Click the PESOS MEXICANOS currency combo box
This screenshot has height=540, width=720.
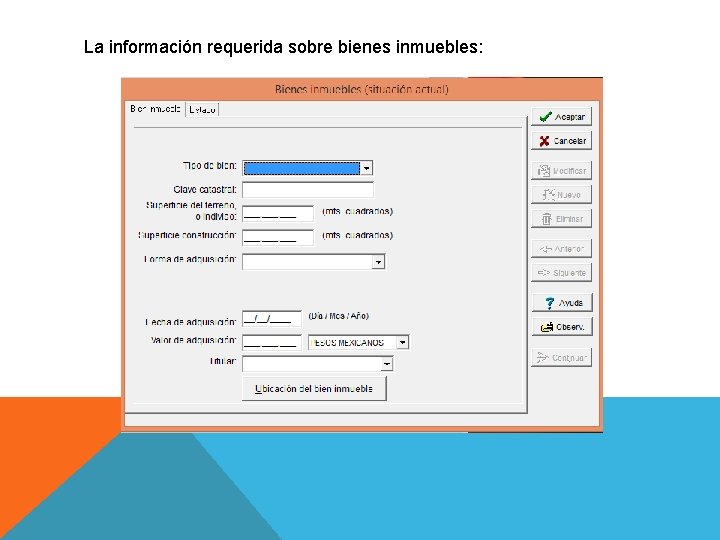[x=359, y=343]
